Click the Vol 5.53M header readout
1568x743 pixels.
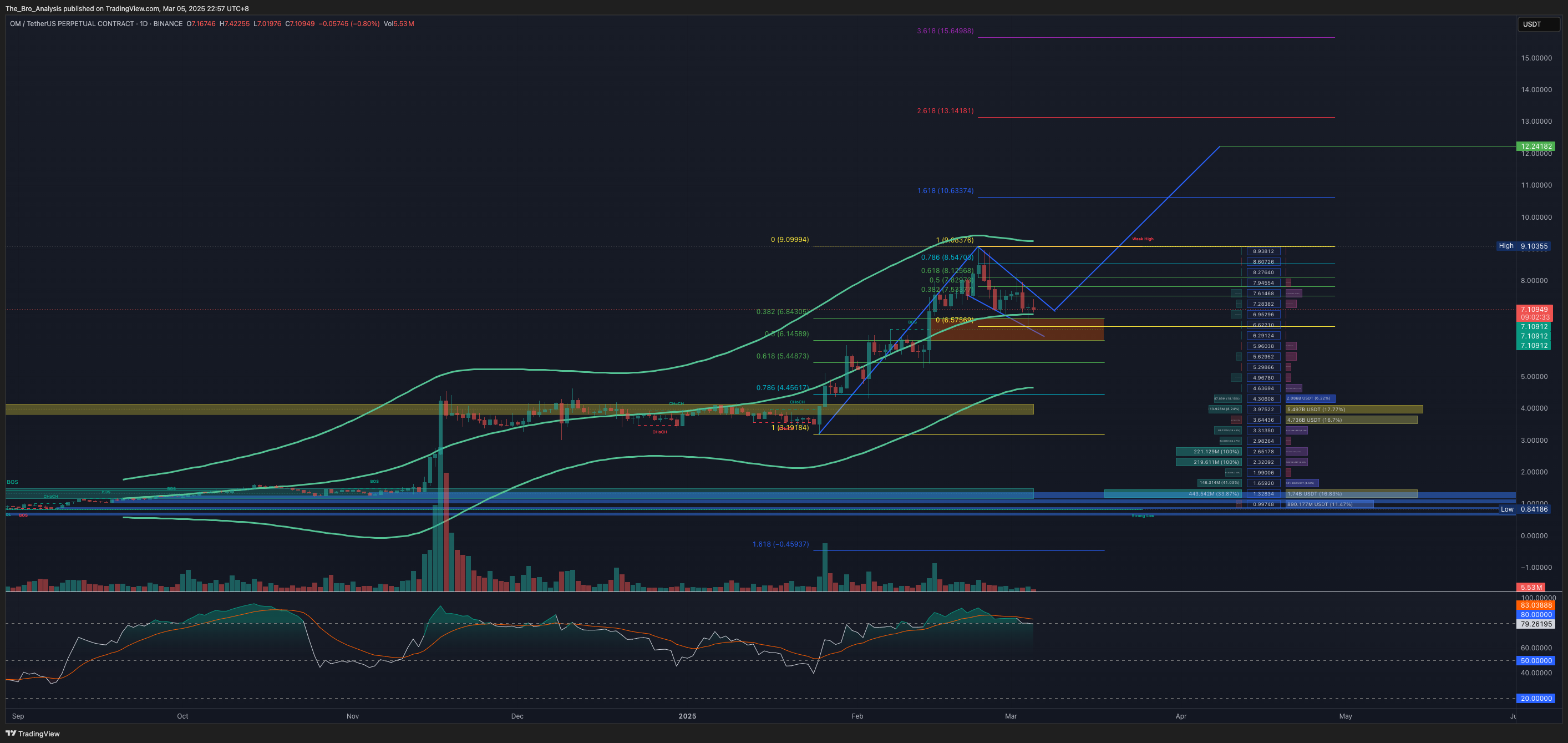coord(399,24)
